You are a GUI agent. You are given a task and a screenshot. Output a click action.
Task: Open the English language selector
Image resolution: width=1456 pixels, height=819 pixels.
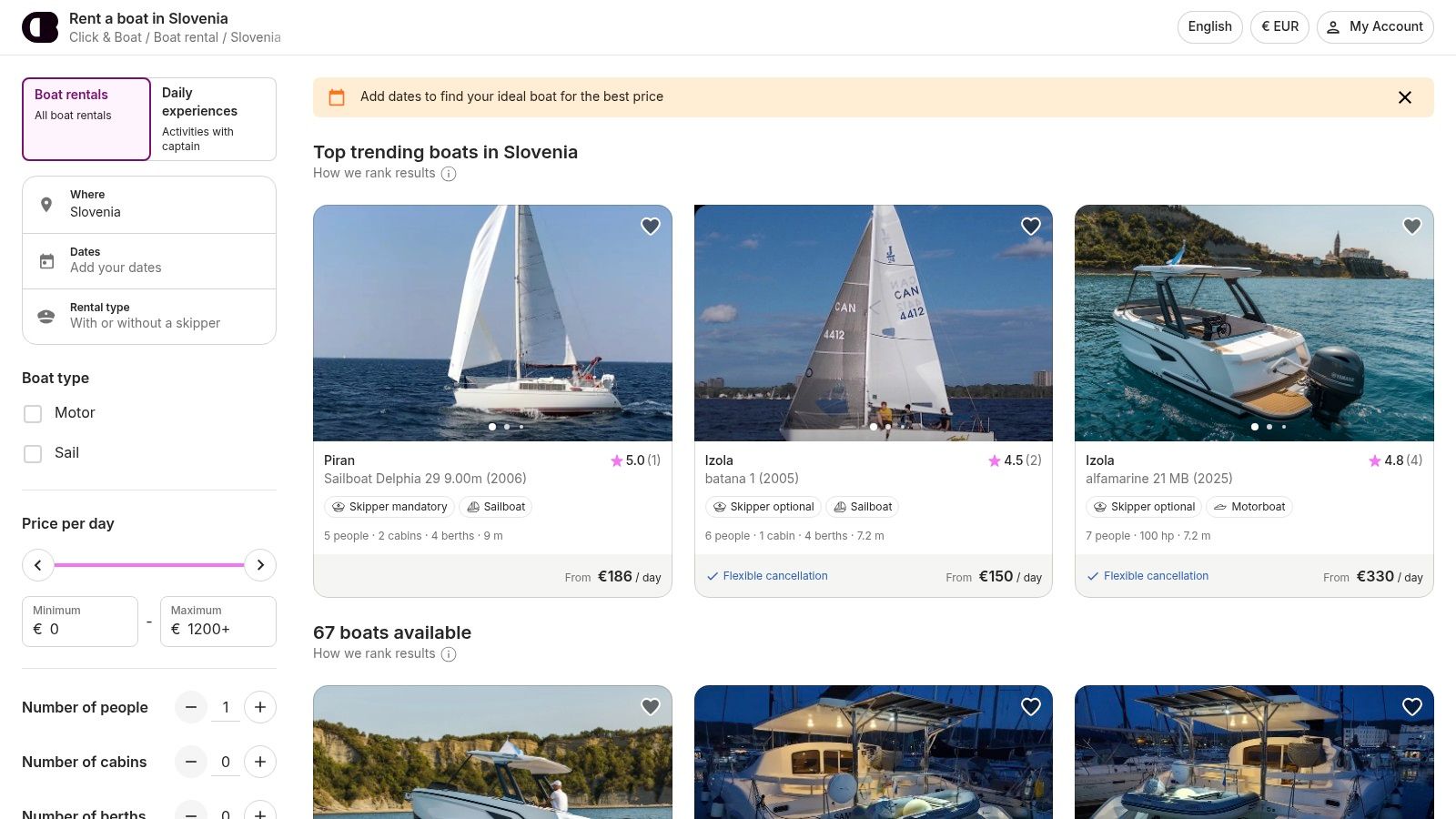(x=1209, y=26)
